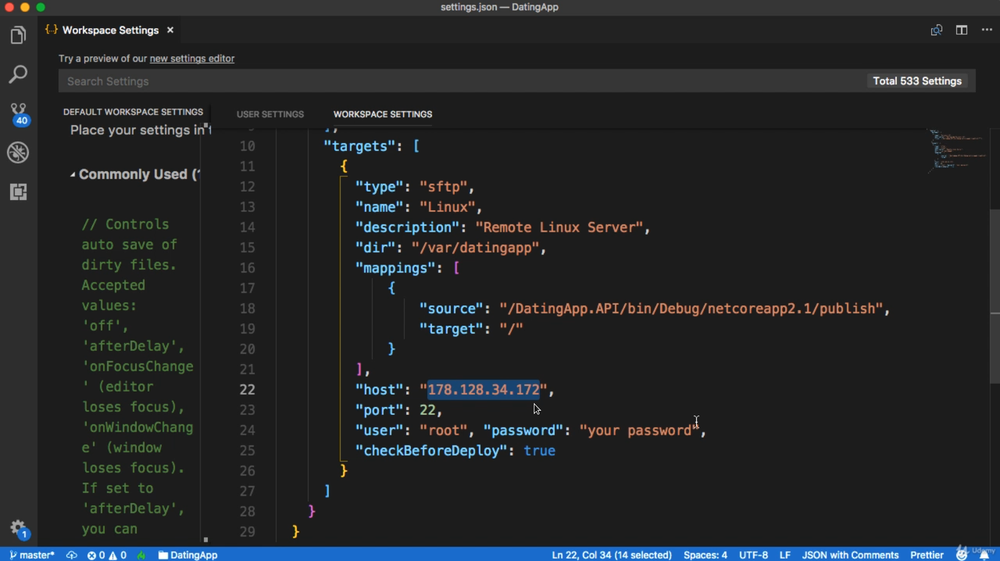Click the Synchronize Changes cloud icon
1000x561 pixels.
click(71, 555)
